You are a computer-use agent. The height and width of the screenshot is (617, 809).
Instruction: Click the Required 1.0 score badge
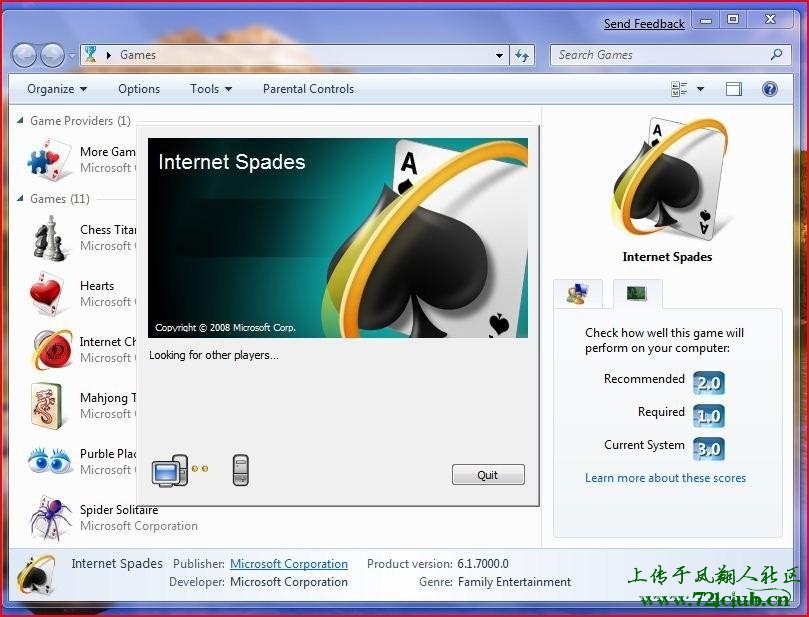[x=708, y=416]
